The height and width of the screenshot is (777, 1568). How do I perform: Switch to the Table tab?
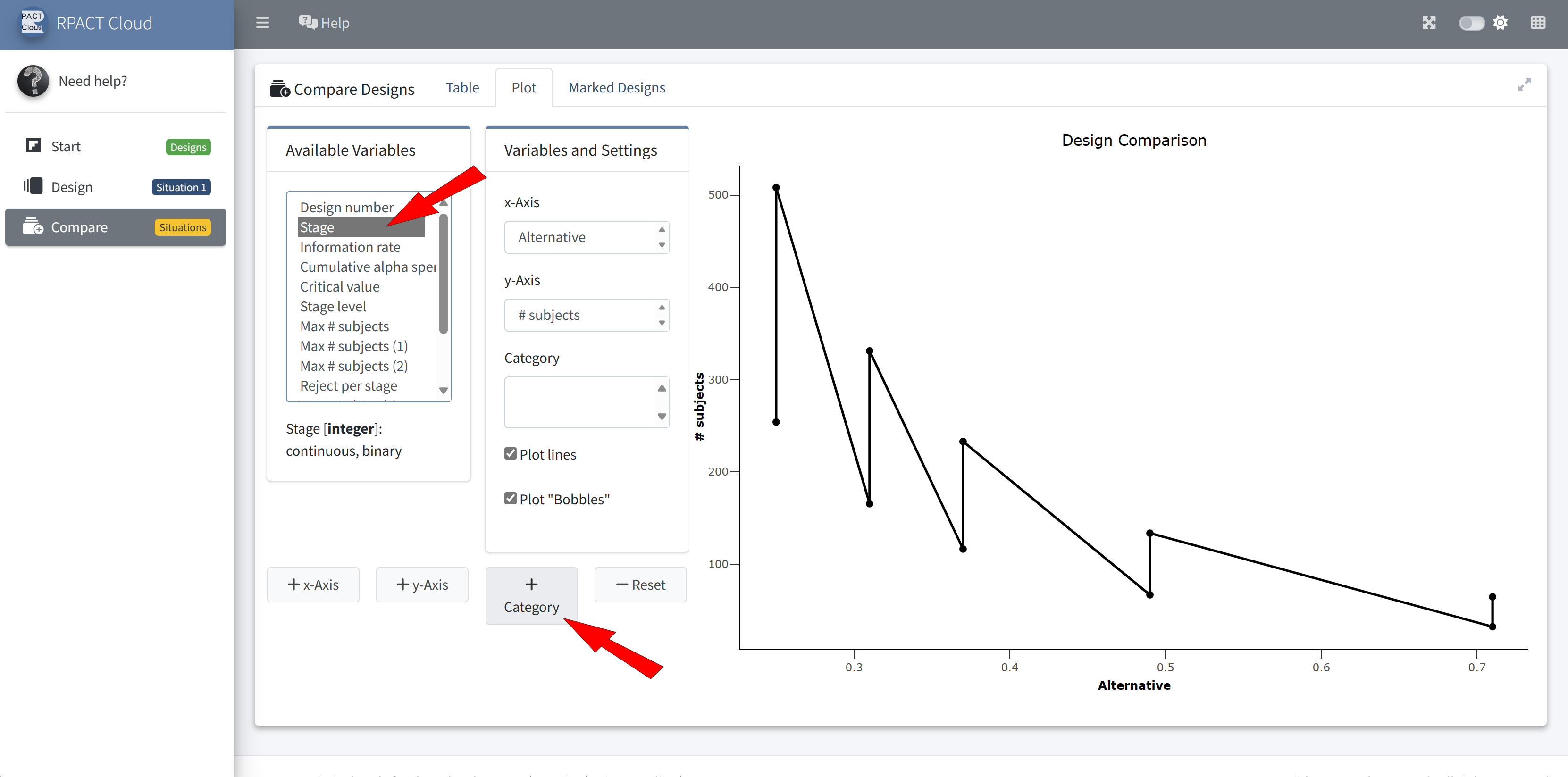click(x=462, y=88)
